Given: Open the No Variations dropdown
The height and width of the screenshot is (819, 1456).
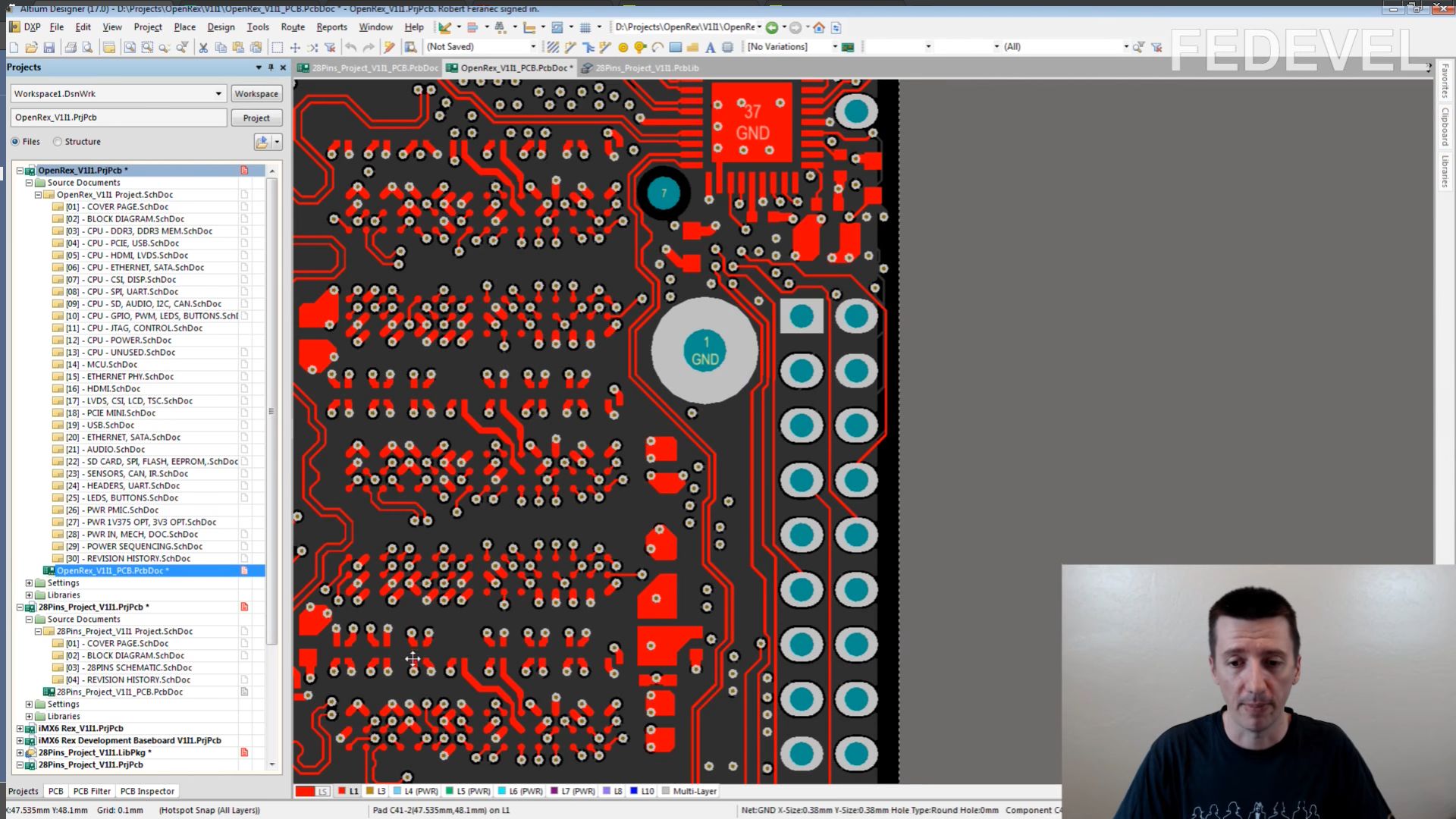Looking at the screenshot, I should point(835,47).
